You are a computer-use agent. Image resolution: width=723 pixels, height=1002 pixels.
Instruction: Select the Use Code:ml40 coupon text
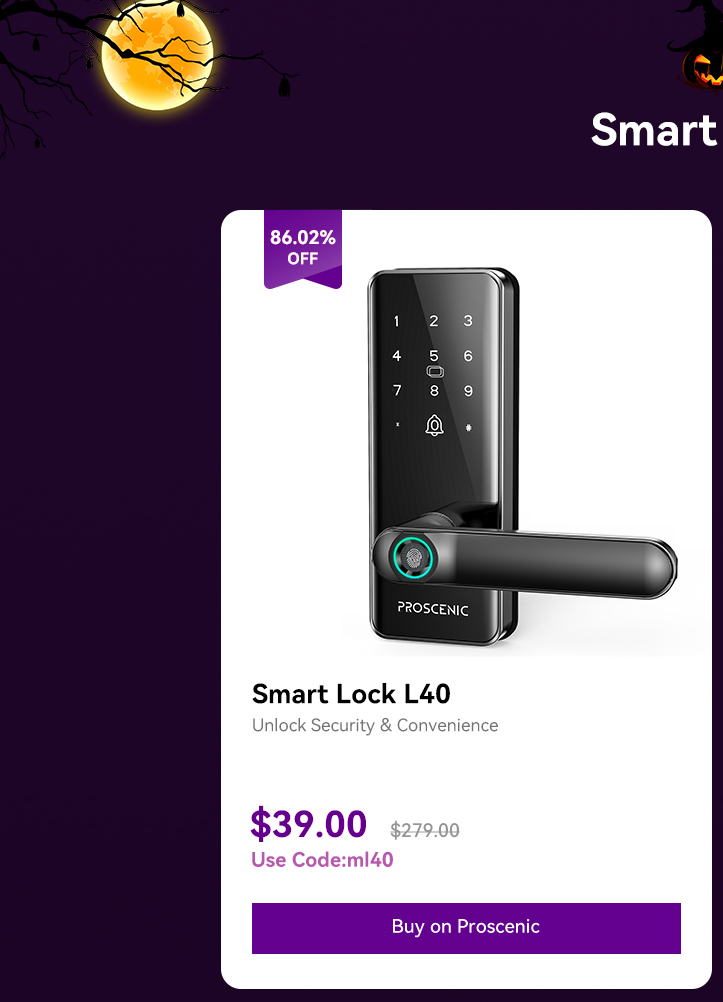coord(322,859)
